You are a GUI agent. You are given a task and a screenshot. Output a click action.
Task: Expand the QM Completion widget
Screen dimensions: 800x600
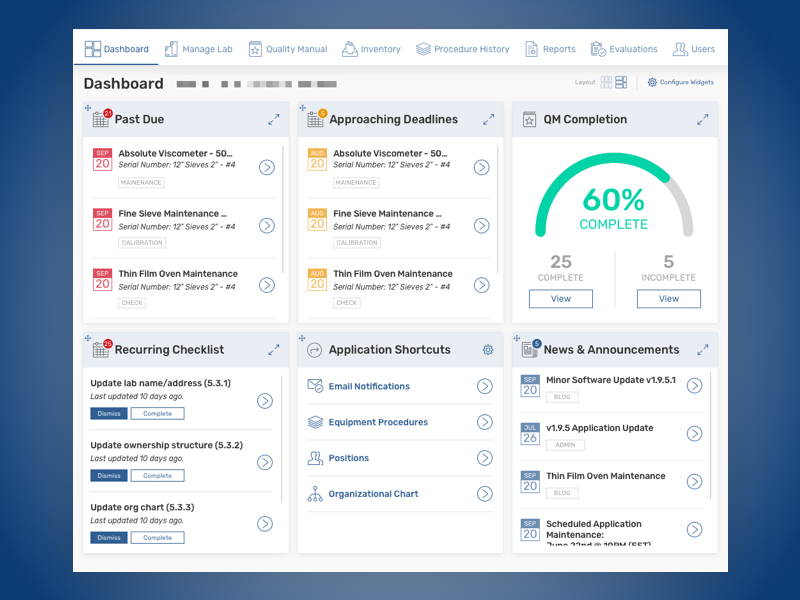click(x=703, y=120)
